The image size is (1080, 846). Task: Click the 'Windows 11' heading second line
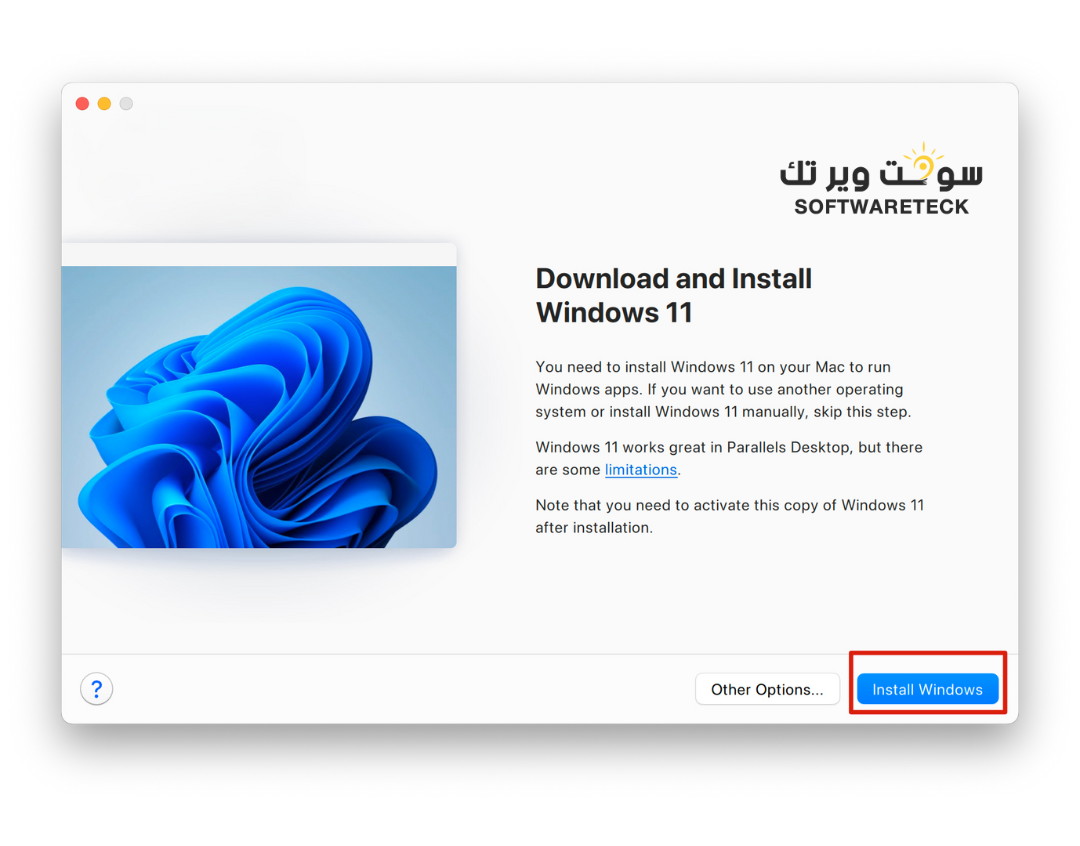click(613, 313)
